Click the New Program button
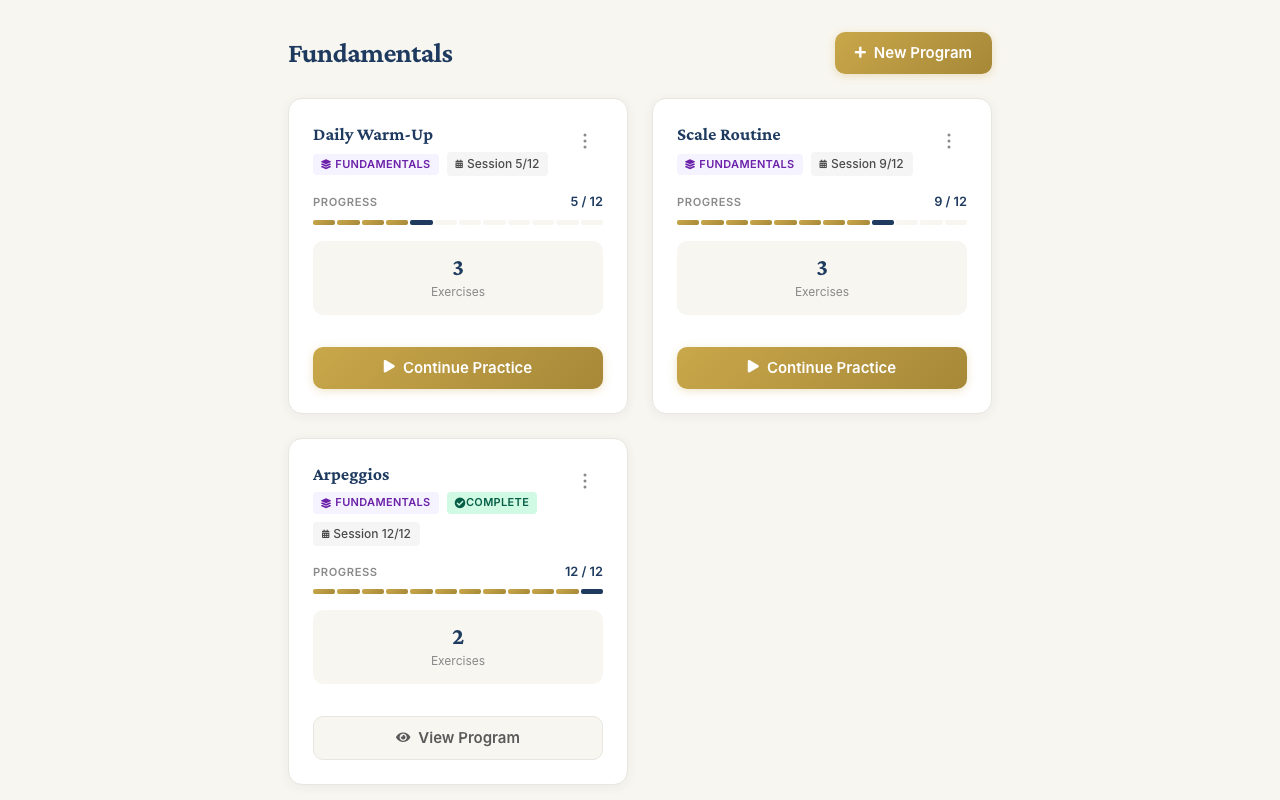The height and width of the screenshot is (800, 1280). tap(913, 53)
